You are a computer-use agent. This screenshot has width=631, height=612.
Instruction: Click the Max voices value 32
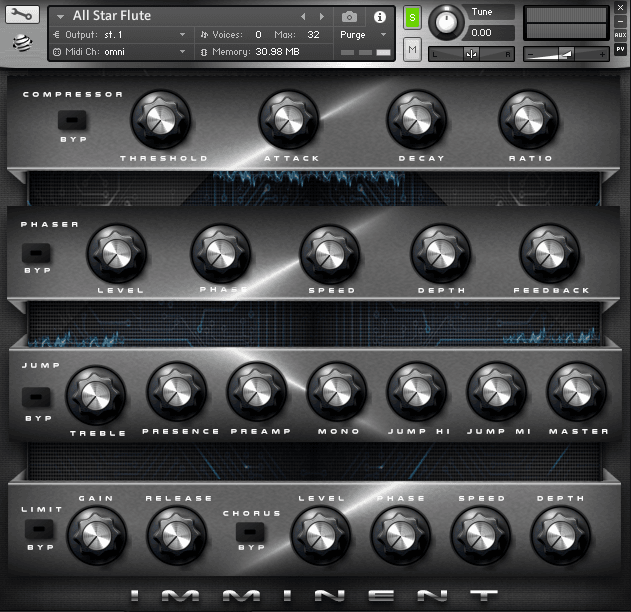point(313,35)
